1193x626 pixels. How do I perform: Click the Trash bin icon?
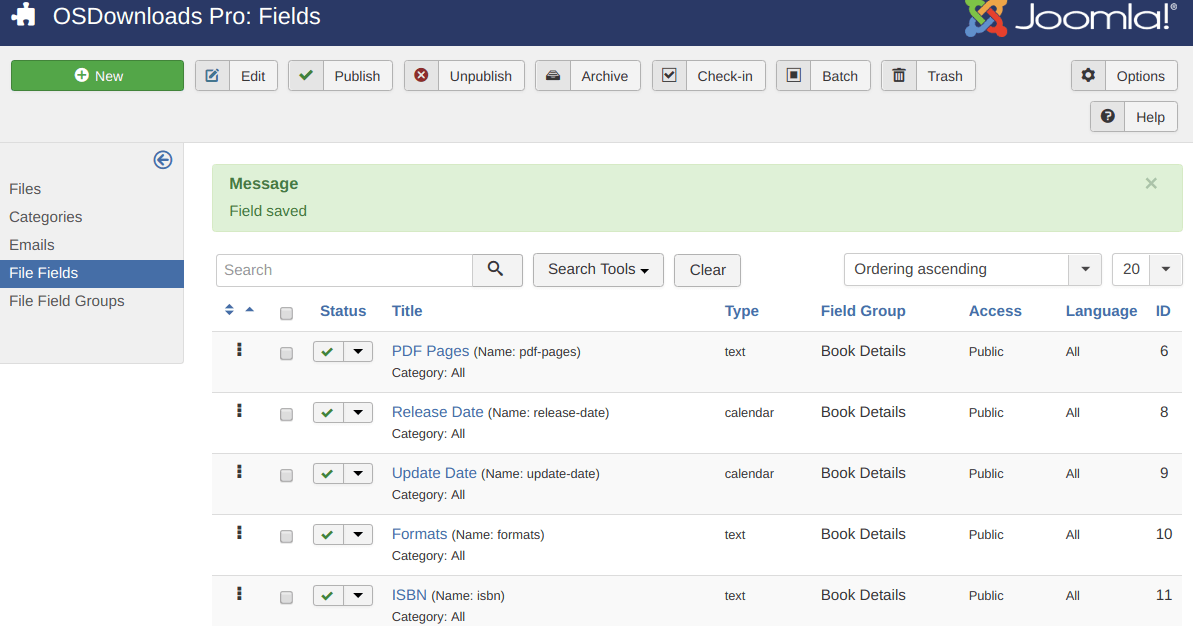899,75
